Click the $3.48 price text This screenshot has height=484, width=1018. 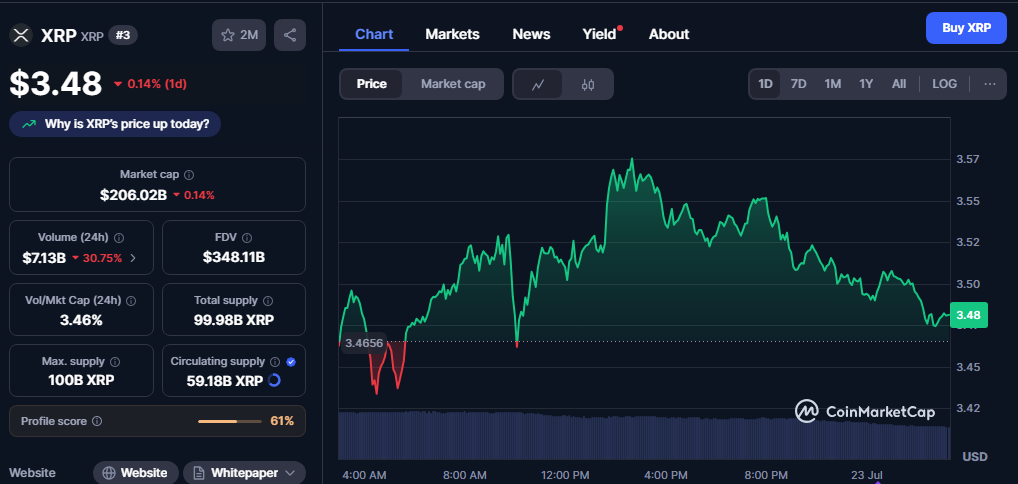56,84
